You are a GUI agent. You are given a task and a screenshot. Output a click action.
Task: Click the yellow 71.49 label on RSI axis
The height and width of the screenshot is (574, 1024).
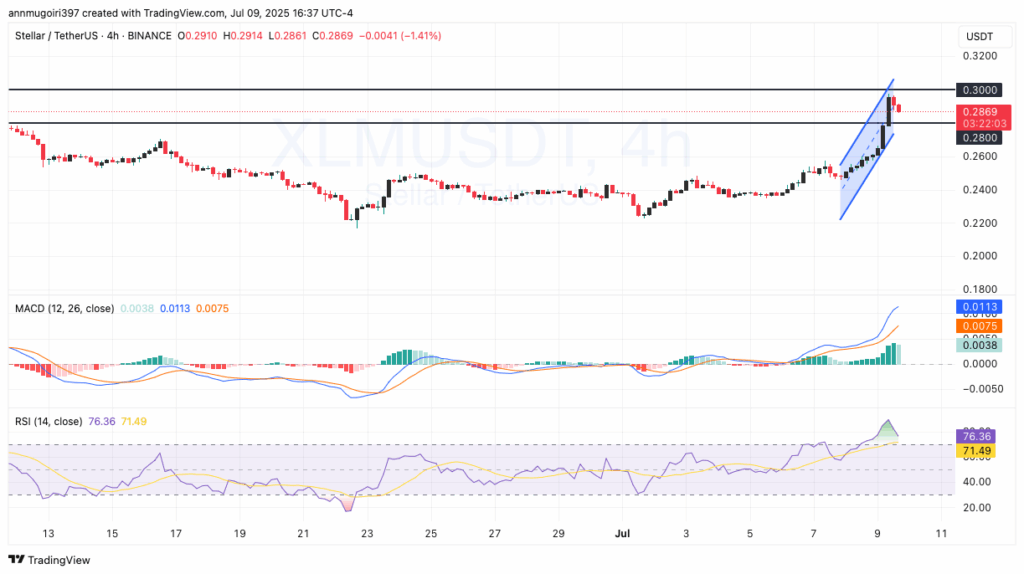point(976,451)
